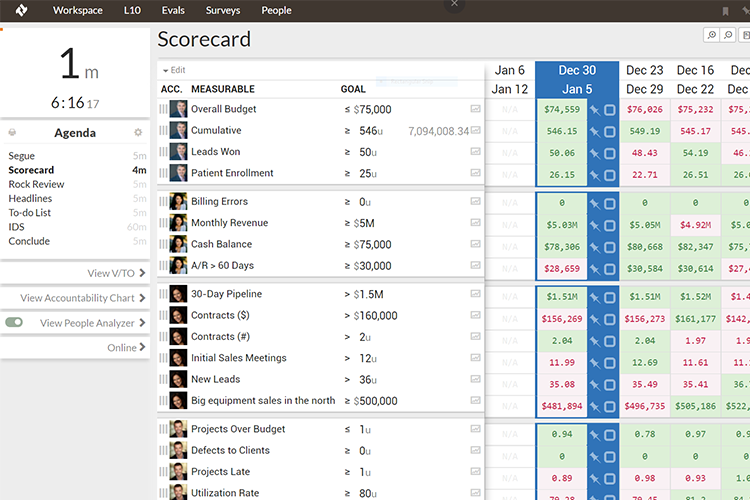Click the Monthly Revenue owner avatar

(x=178, y=222)
